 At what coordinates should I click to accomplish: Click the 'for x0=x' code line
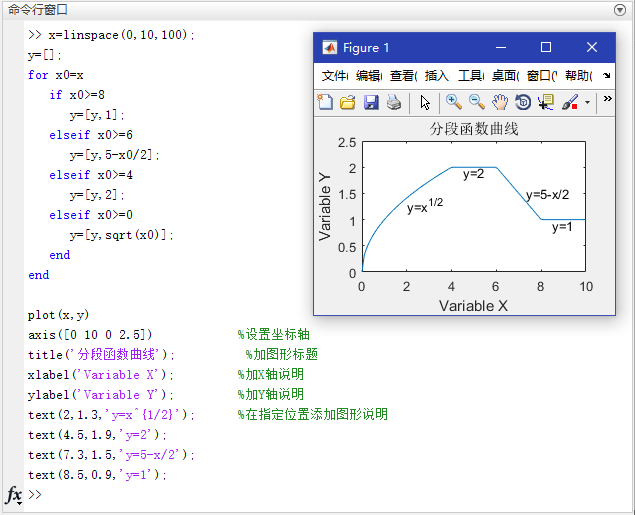click(x=55, y=75)
